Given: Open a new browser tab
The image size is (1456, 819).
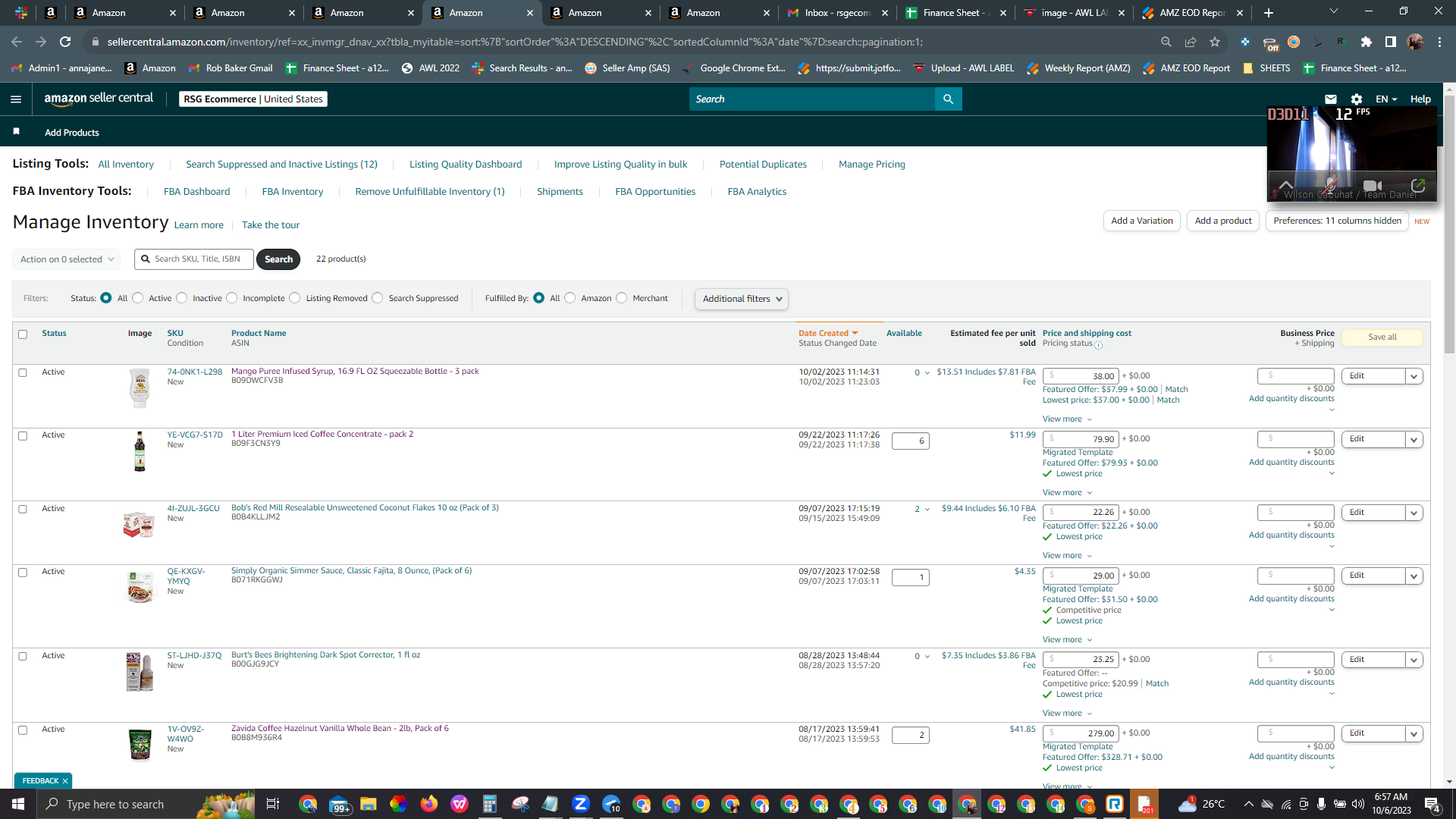Looking at the screenshot, I should pos(1269,13).
